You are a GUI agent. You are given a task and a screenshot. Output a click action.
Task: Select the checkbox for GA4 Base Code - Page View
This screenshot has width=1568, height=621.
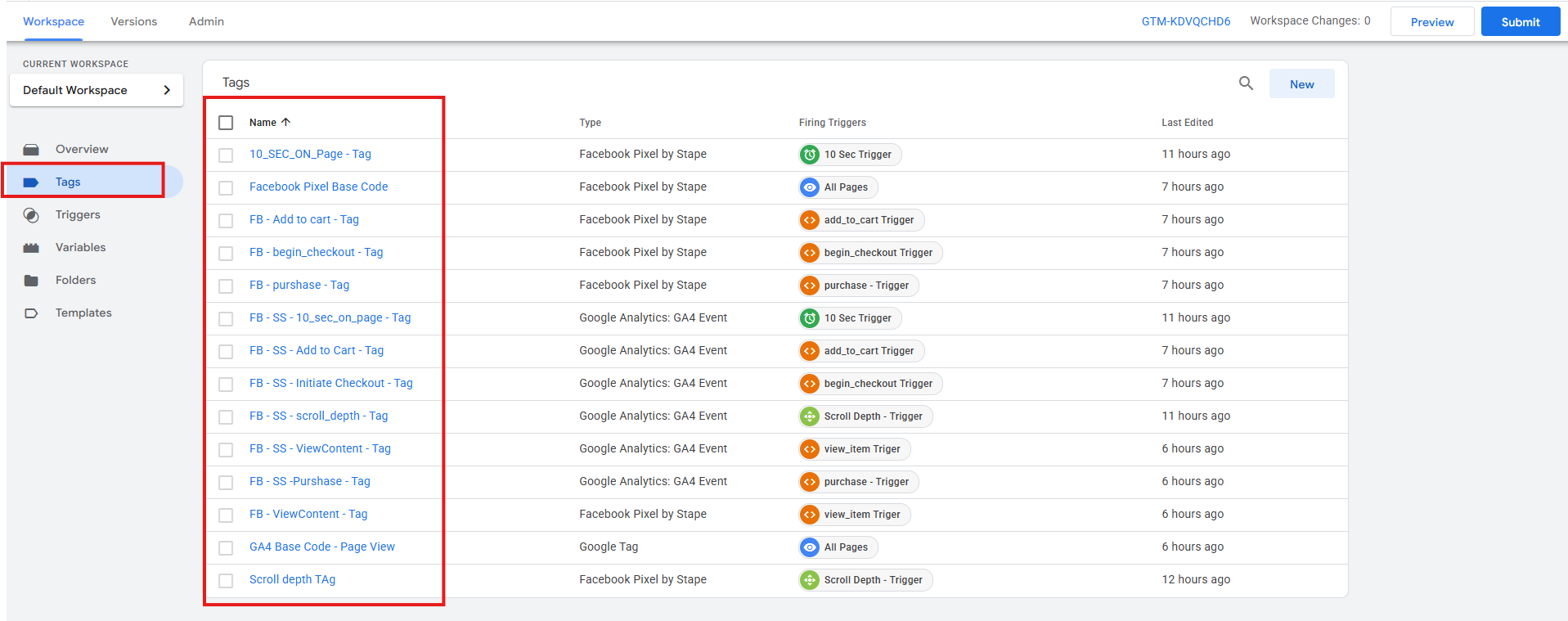pos(226,548)
